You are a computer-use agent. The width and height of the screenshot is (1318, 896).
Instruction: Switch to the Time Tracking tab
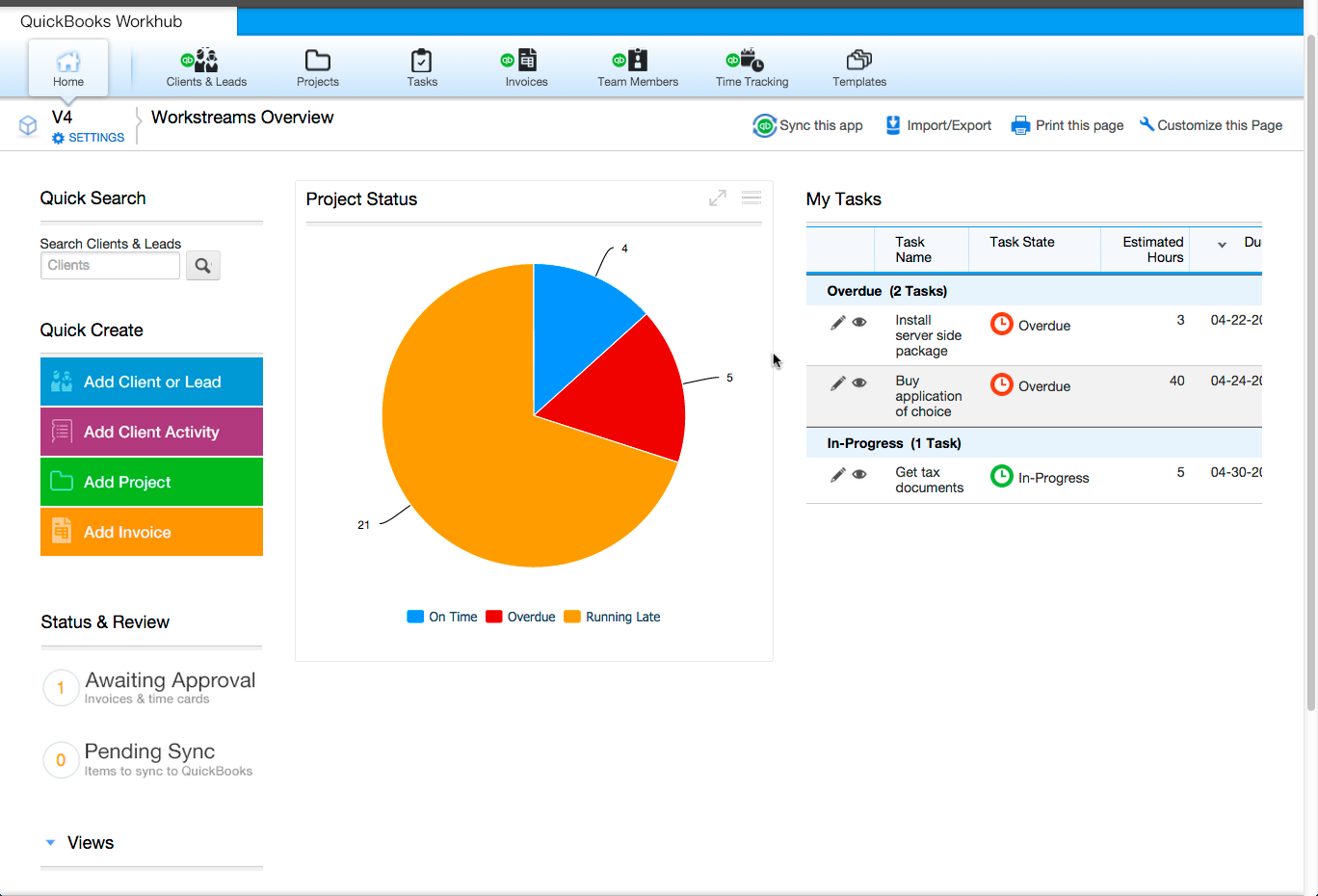point(751,68)
